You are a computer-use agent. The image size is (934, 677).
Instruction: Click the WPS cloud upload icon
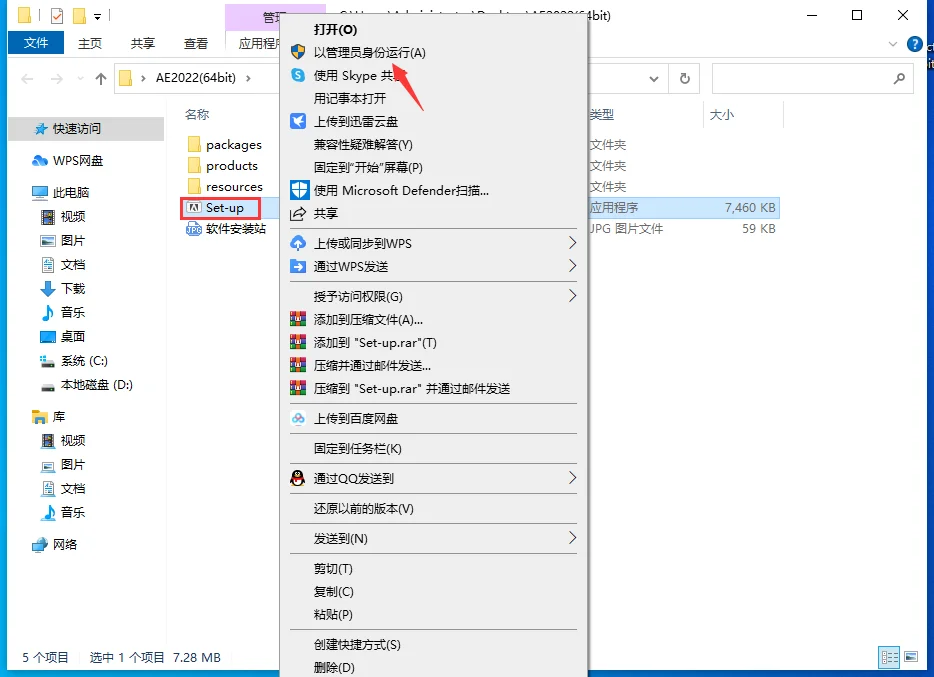(x=298, y=243)
